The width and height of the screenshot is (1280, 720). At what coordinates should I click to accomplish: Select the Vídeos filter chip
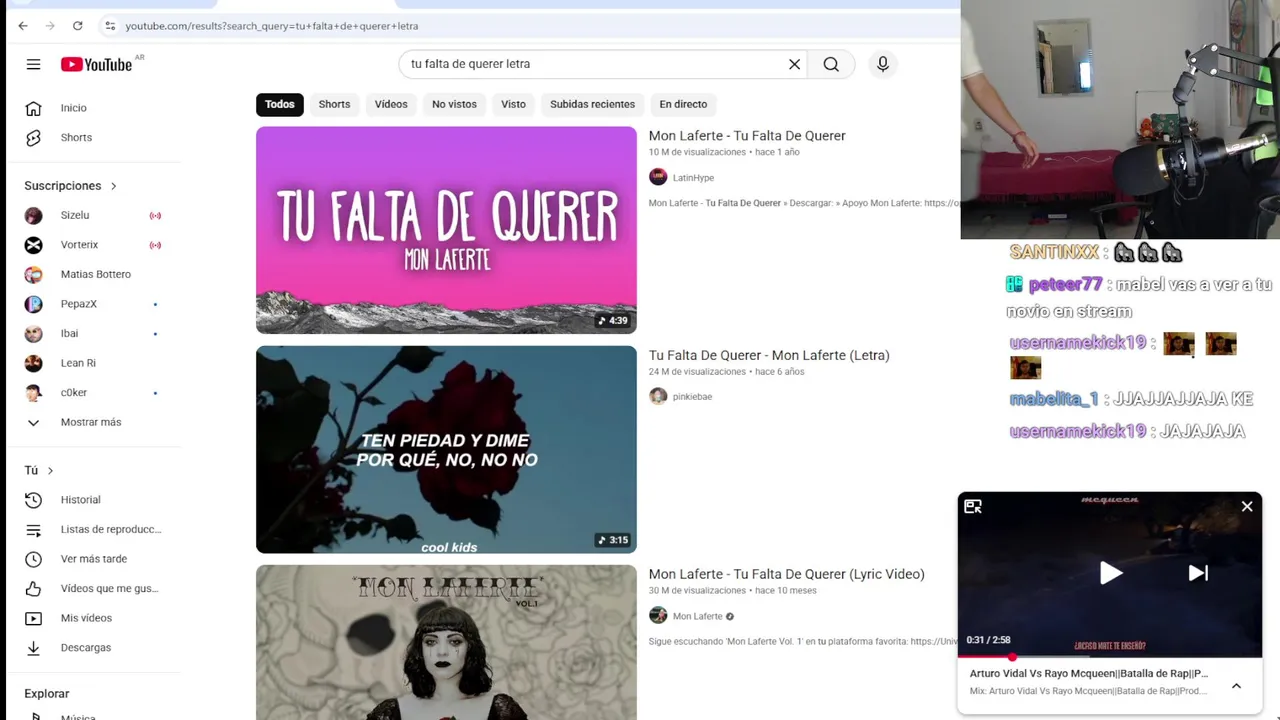(x=391, y=104)
